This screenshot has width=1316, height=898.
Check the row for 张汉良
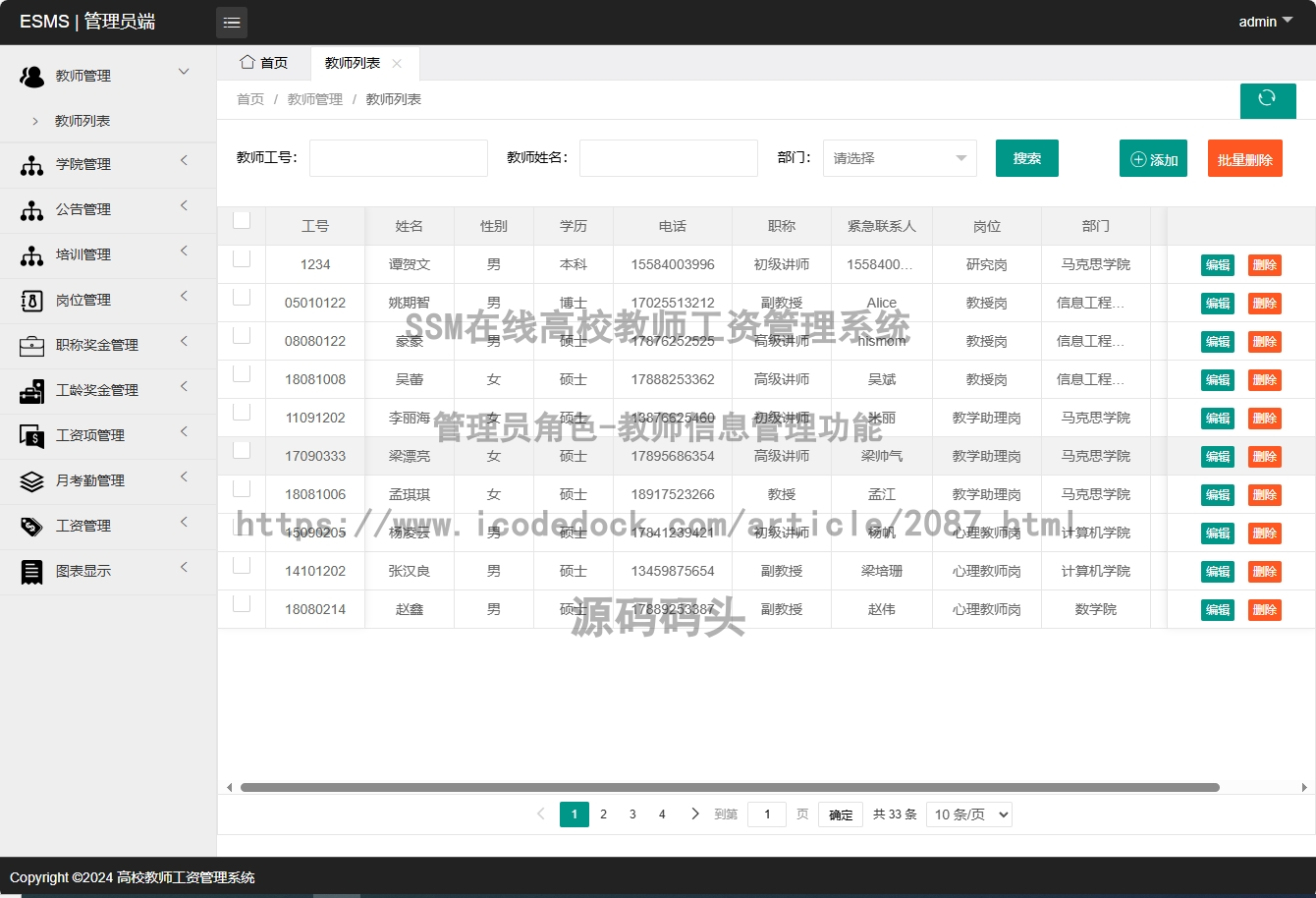(242, 565)
